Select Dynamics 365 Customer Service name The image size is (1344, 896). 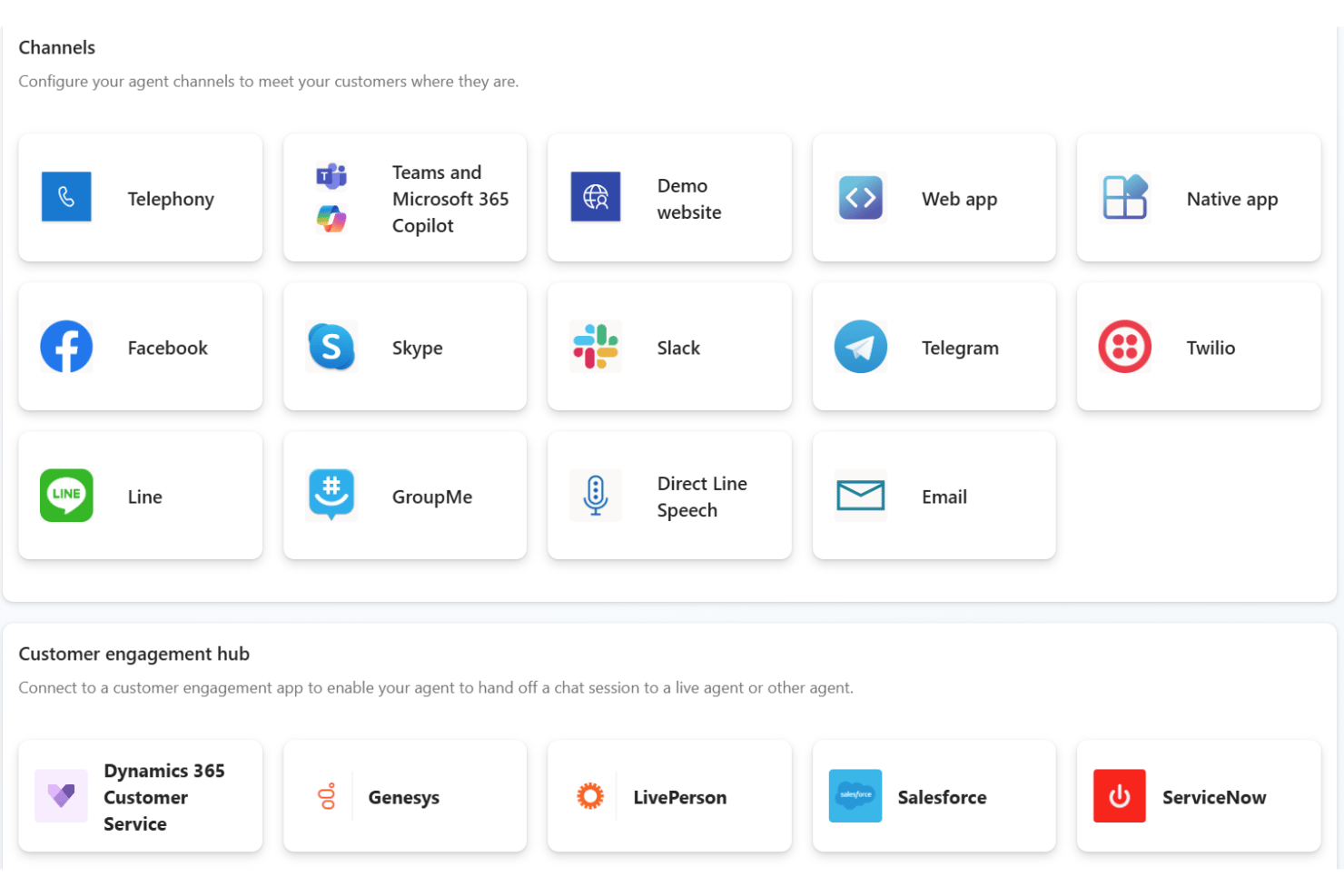[x=164, y=797]
